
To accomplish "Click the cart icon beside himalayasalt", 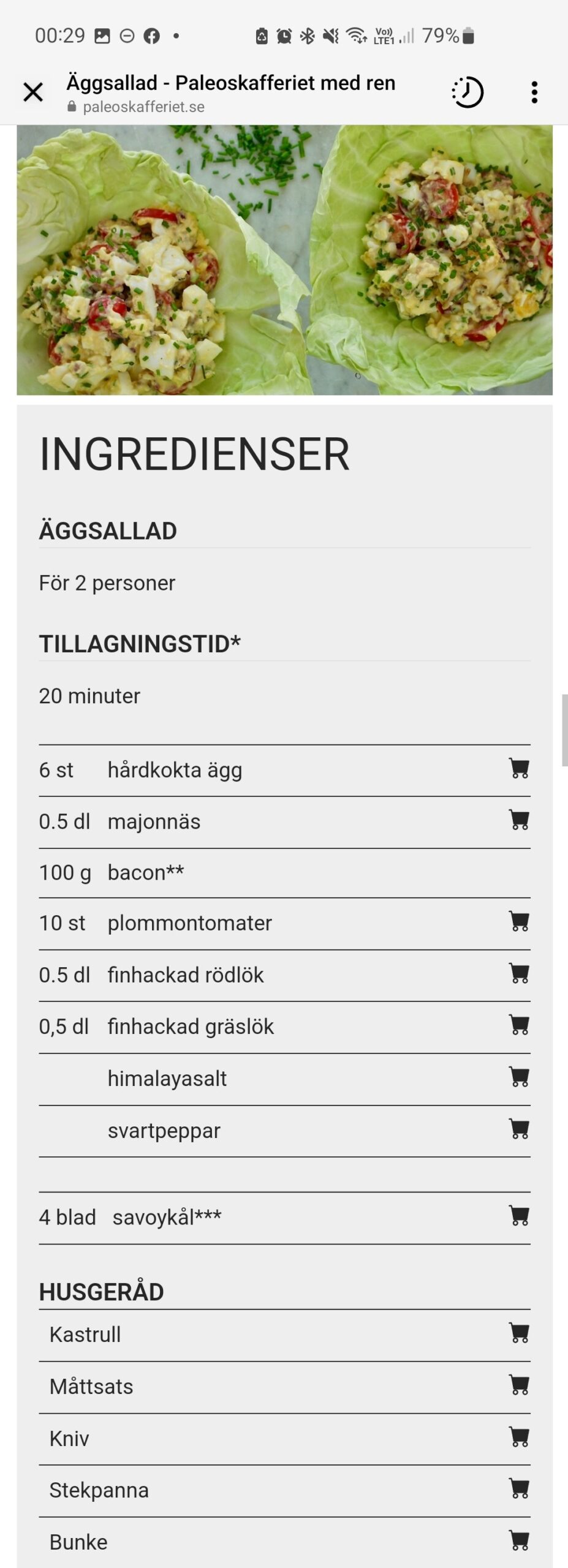I will (519, 1077).
